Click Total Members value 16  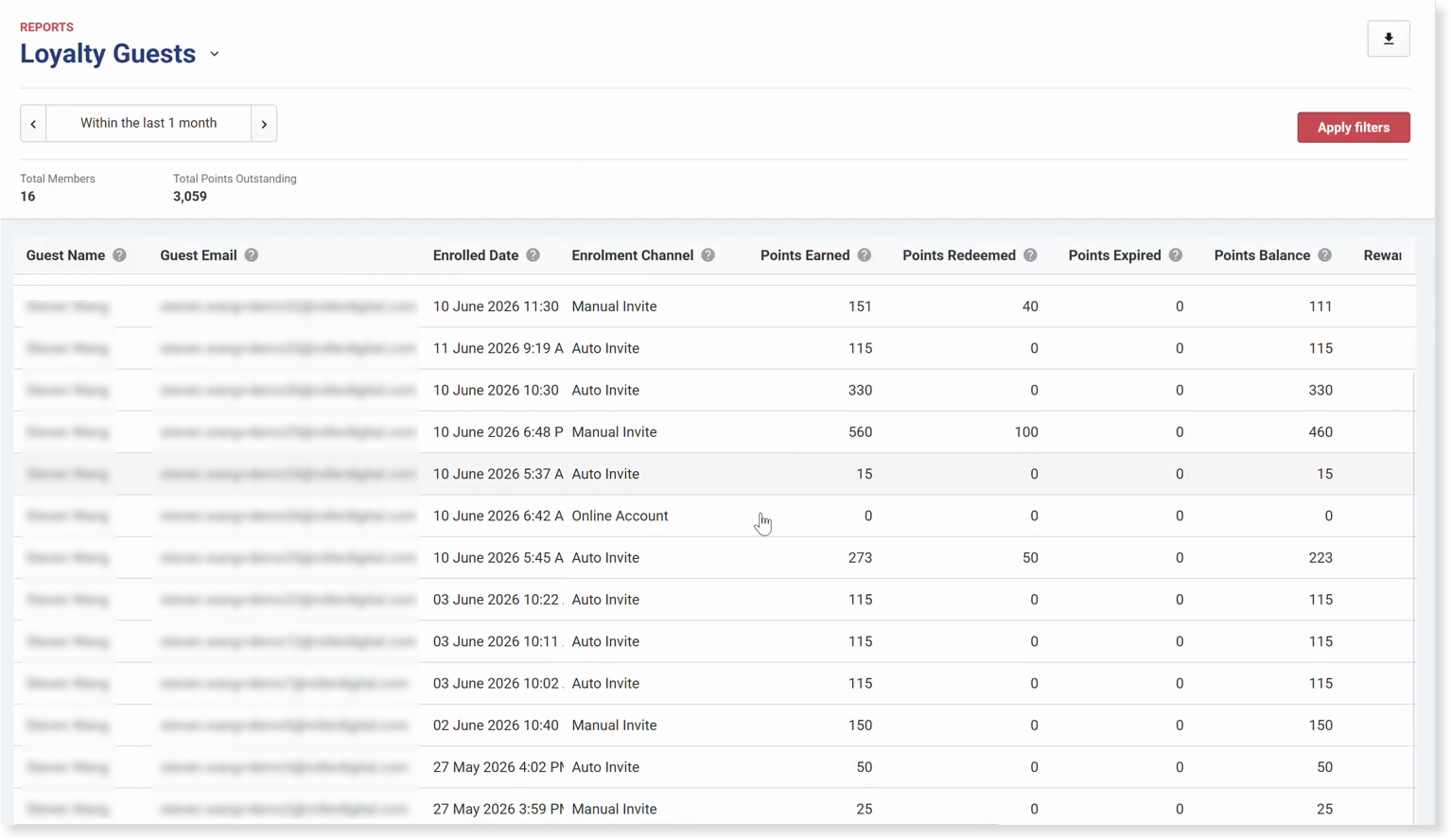click(x=27, y=197)
